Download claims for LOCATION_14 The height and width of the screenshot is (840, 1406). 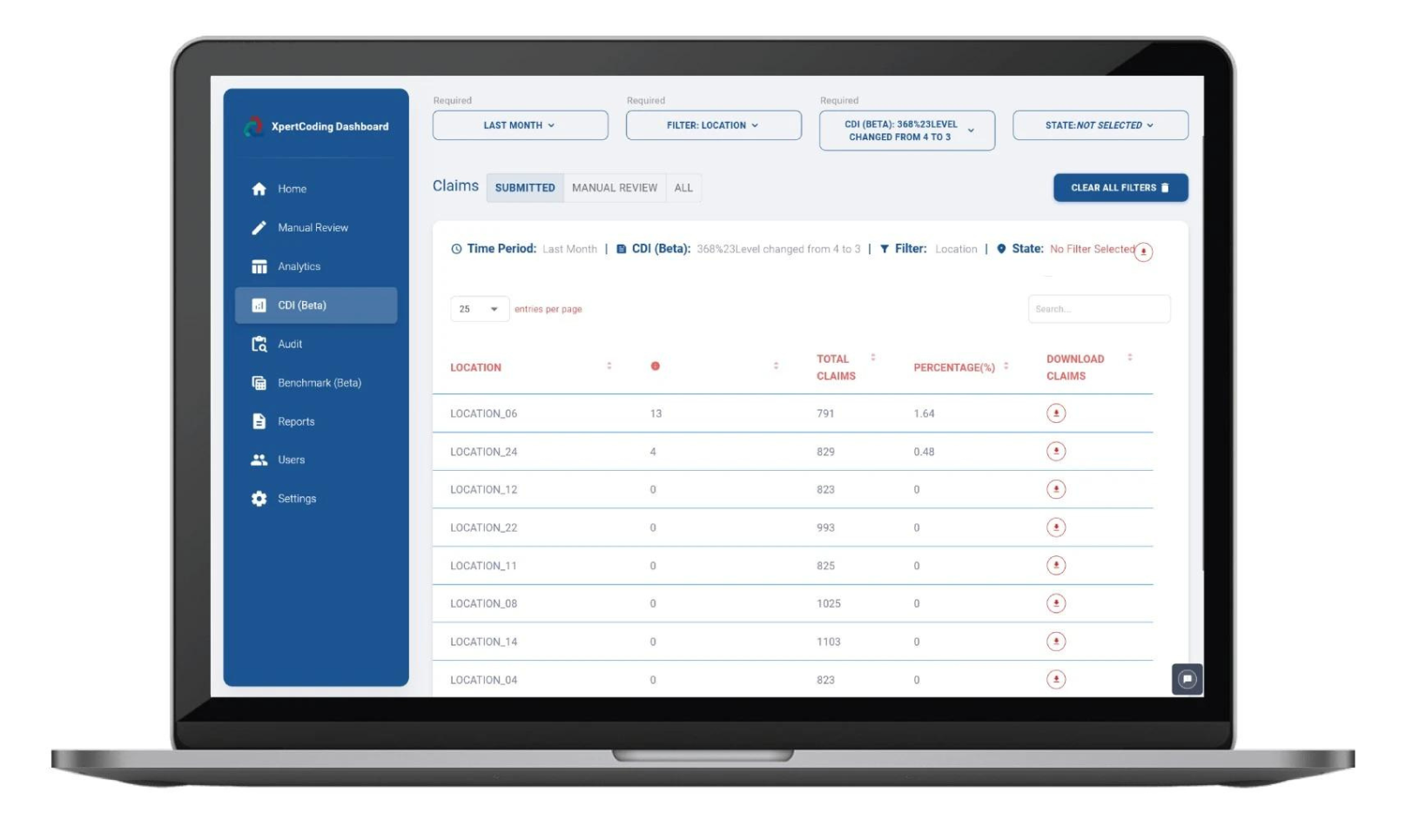click(x=1056, y=642)
